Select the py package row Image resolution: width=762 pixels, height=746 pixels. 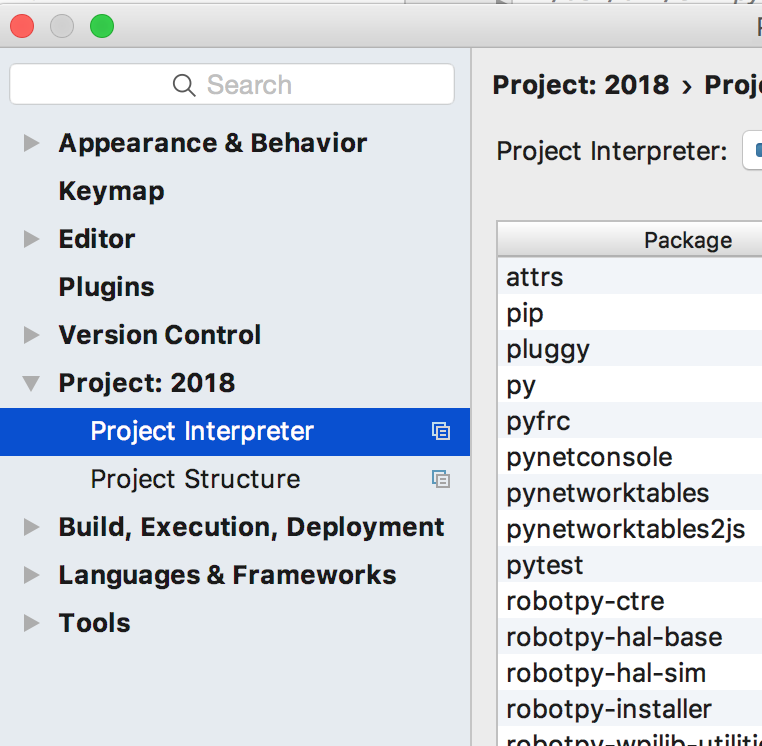630,384
